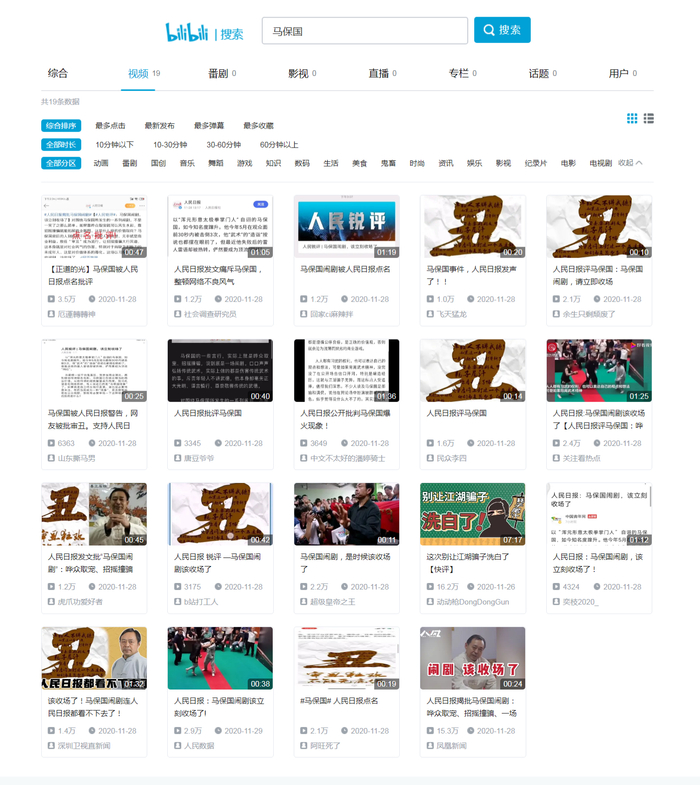
Task: Visit uploader 超级皇帝之王 profile
Action: click(x=332, y=602)
